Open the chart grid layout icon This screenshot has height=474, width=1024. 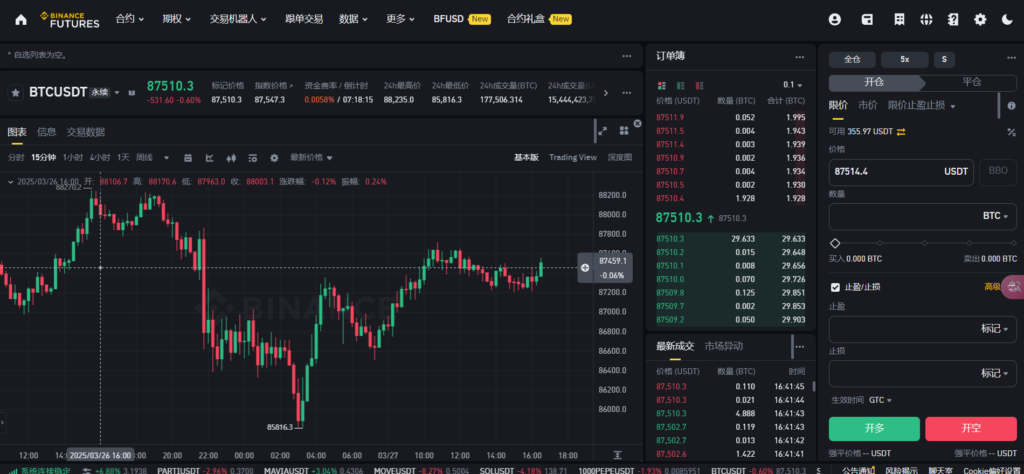[x=624, y=131]
